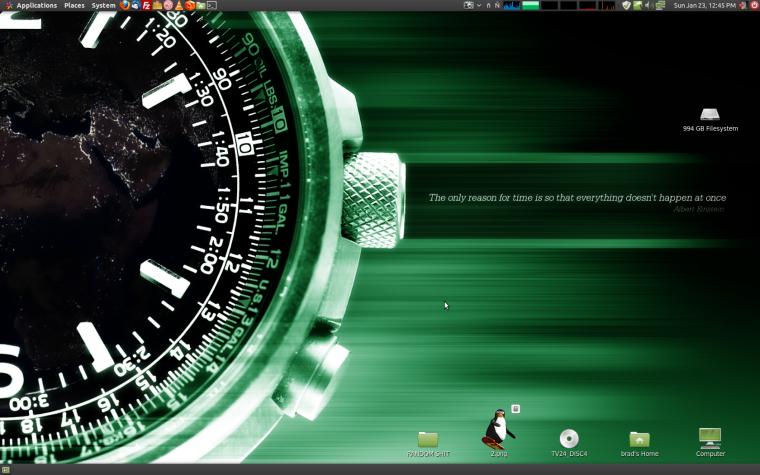Open the green memory monitor graph applet

pyautogui.click(x=531, y=5)
